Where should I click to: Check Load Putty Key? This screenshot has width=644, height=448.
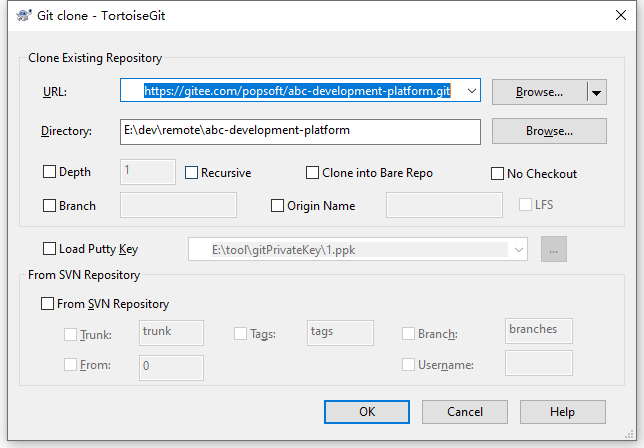pos(49,248)
